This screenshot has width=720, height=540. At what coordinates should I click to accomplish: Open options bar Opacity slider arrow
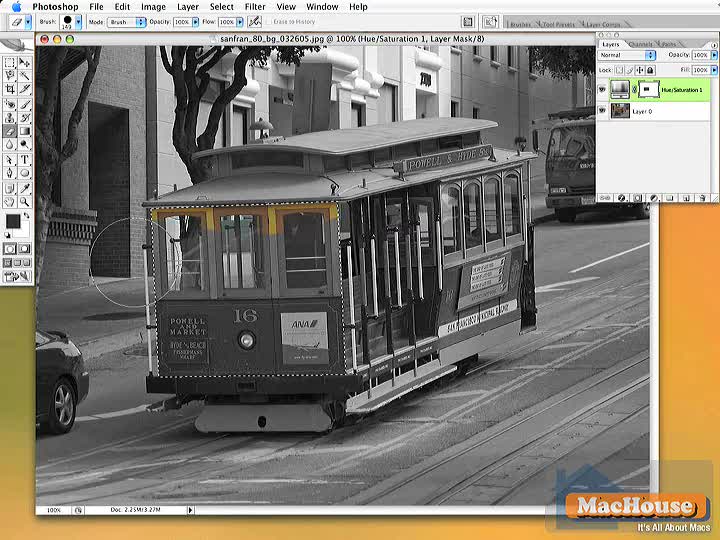195,22
